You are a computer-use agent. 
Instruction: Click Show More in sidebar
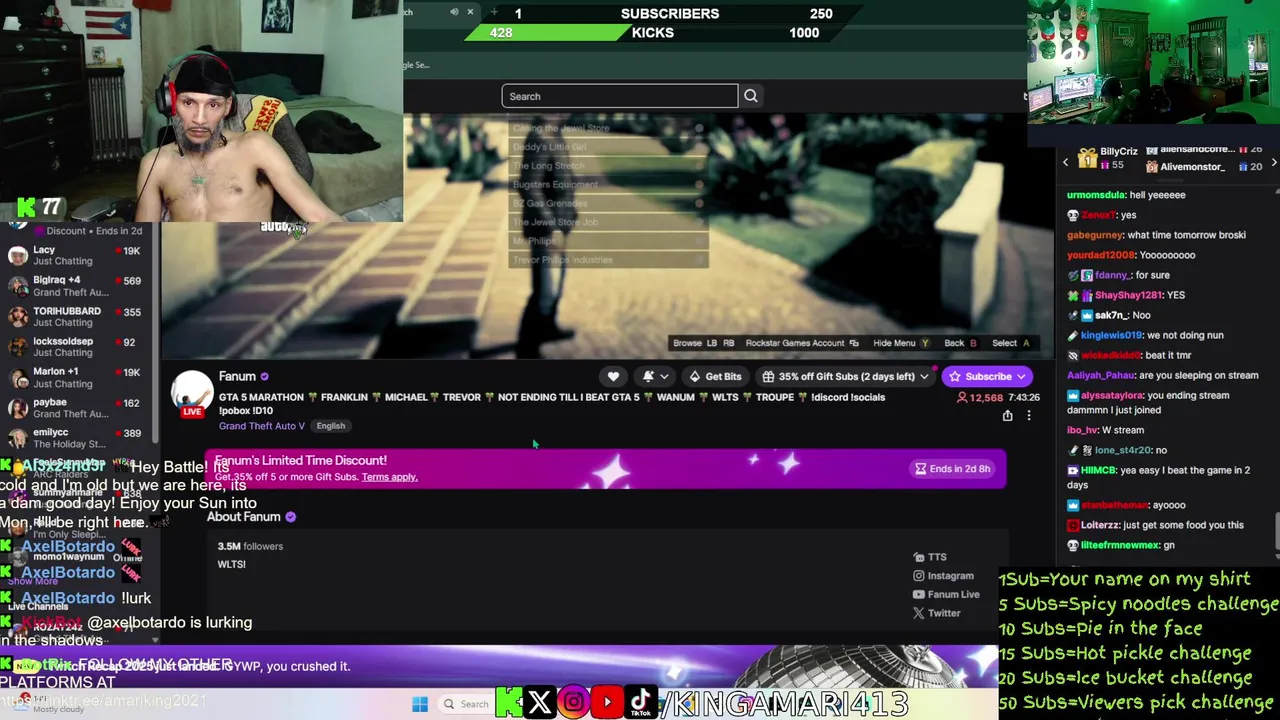pos(33,581)
